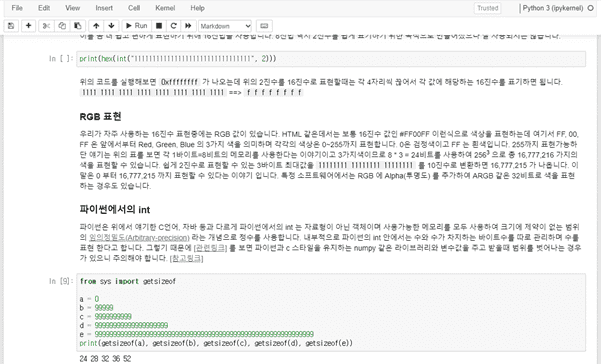Screen dimensions: 601x364
Task: Select the In [9]: prompt
Action: coord(61,281)
